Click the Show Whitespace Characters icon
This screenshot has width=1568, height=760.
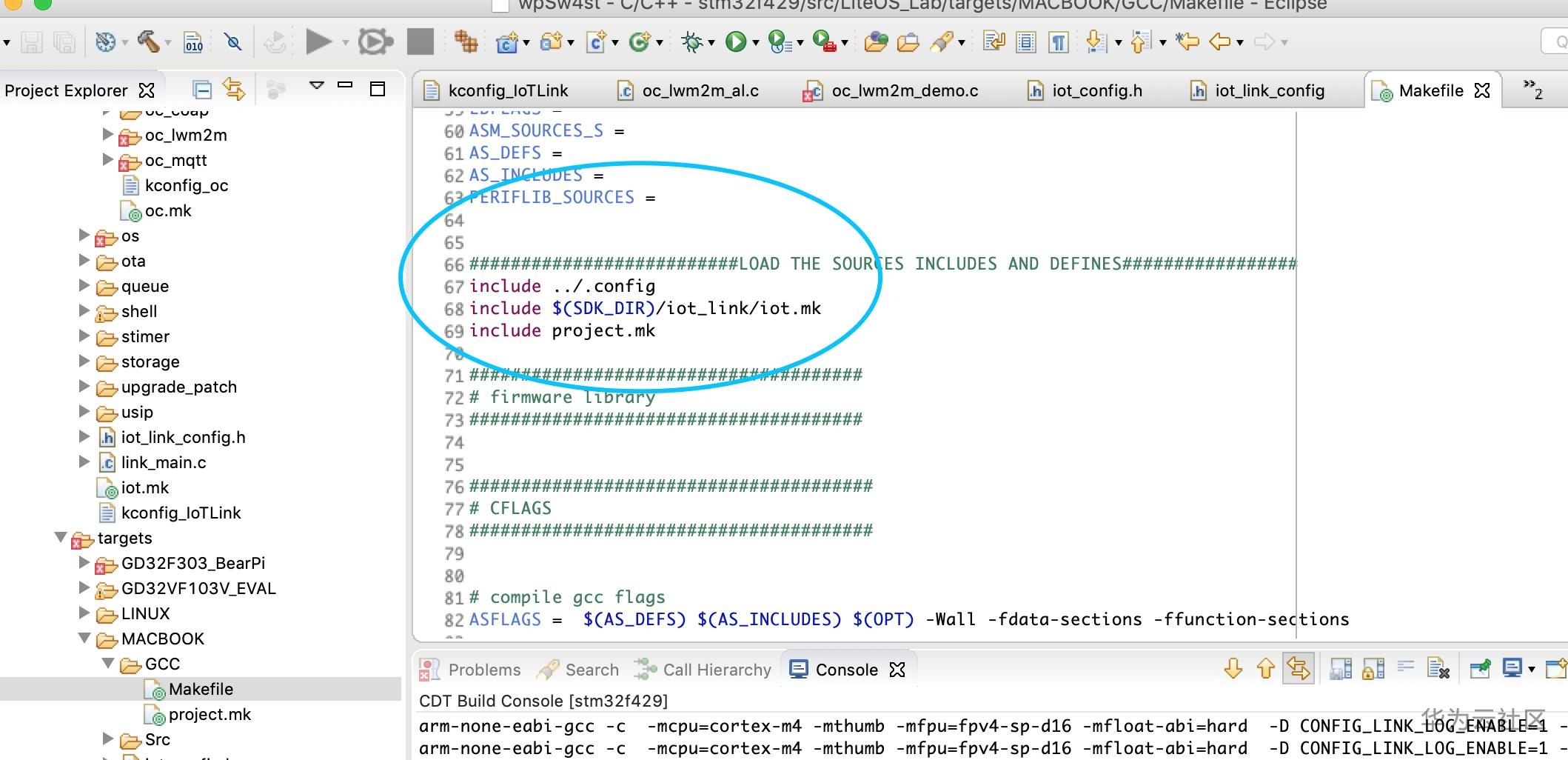(x=1058, y=42)
